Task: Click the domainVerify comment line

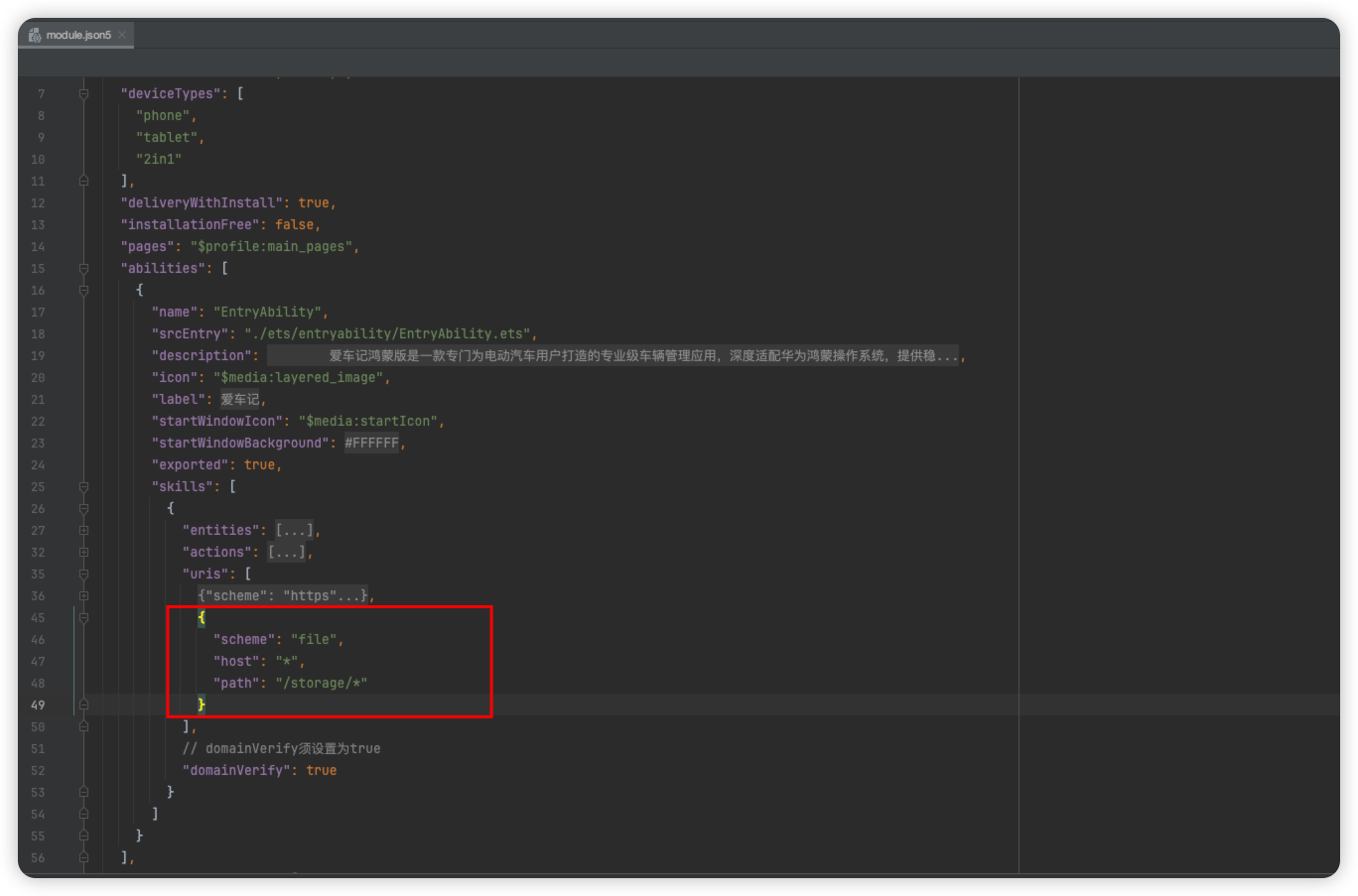Action: point(281,748)
